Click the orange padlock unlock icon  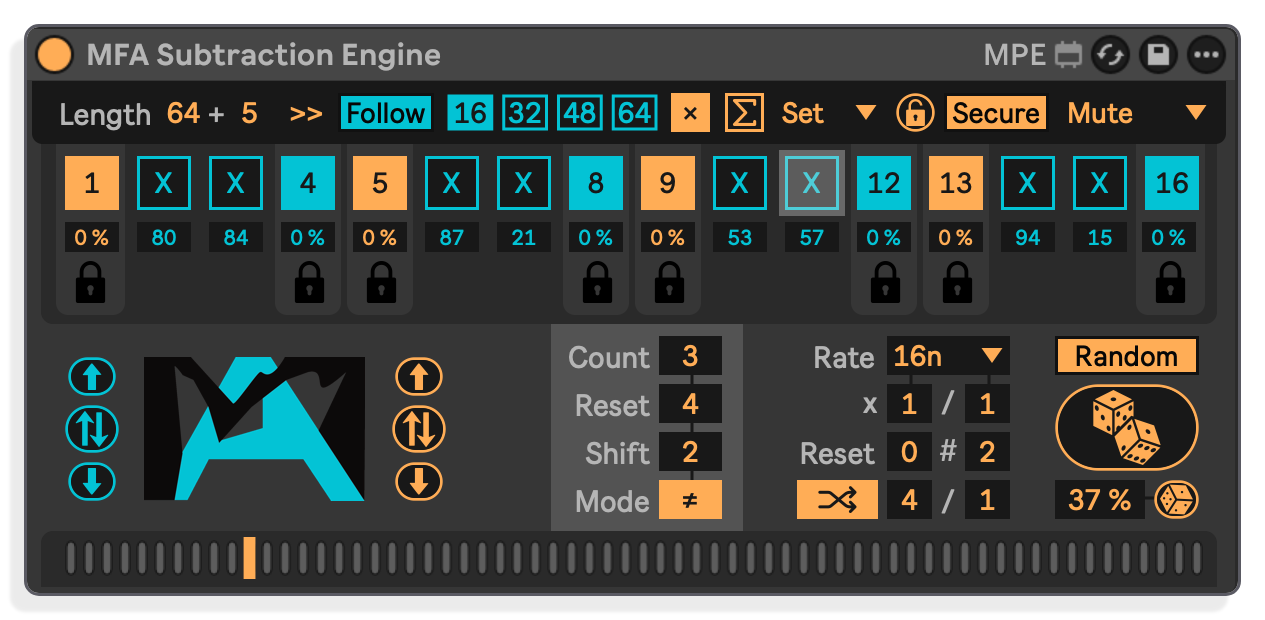[x=915, y=113]
